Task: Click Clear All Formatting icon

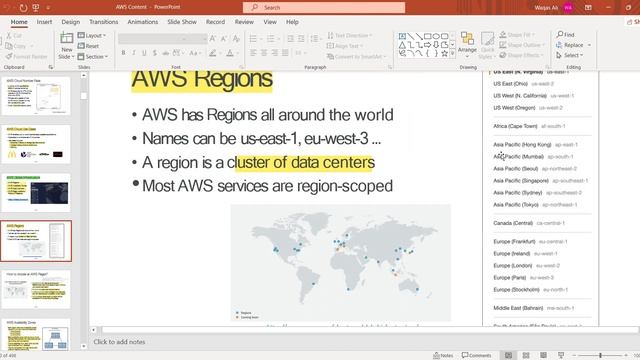Action: click(236, 39)
